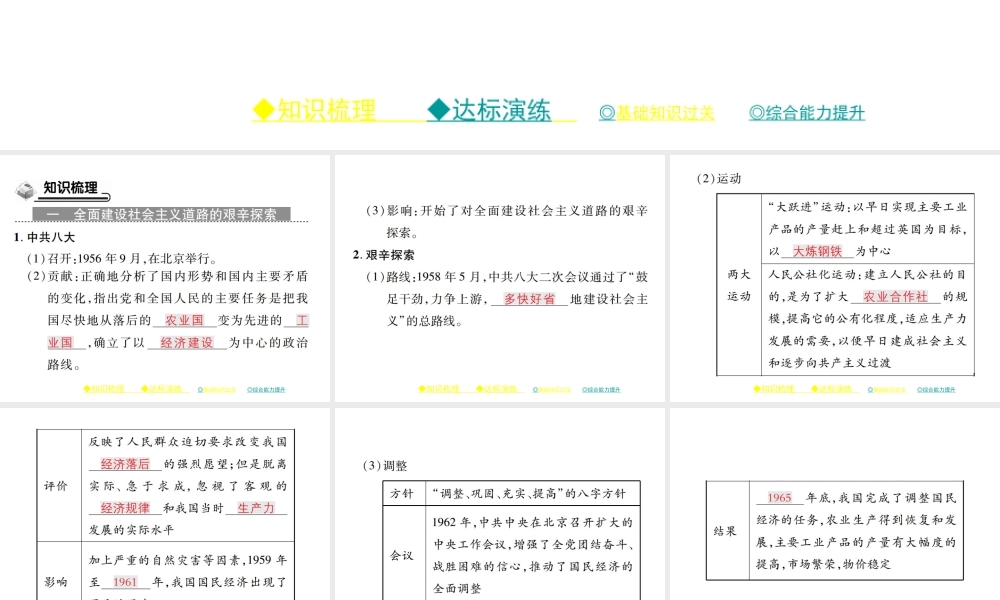This screenshot has width=1000, height=600.
Task: Click small 综合能力提升 link under 运动 slide
Action: tap(936, 390)
